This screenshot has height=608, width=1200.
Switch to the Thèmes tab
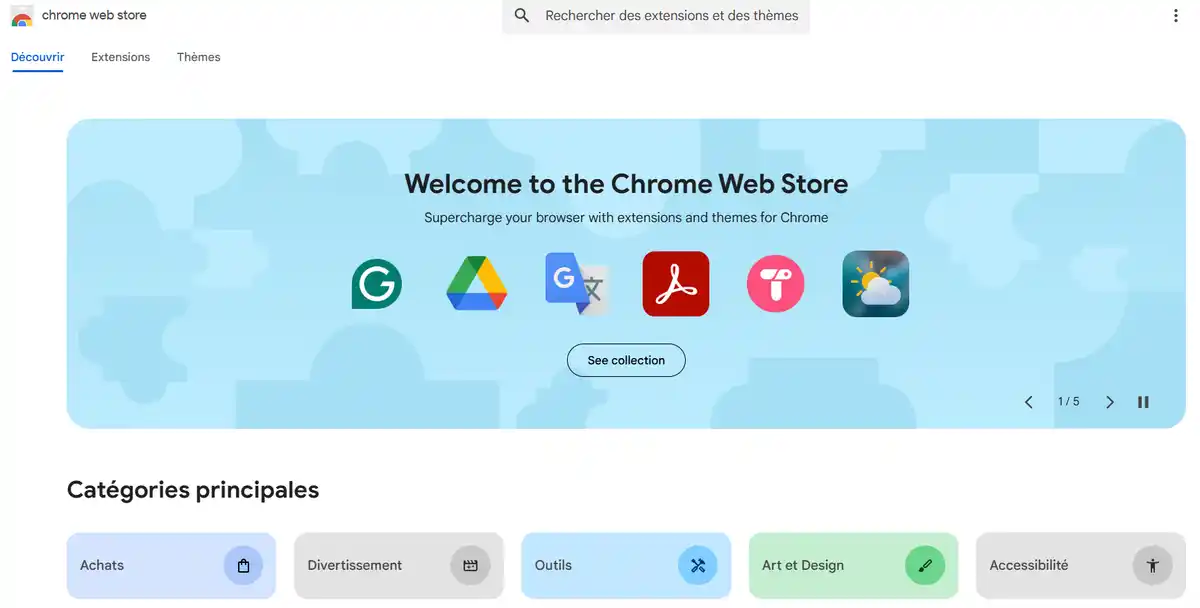coord(199,57)
